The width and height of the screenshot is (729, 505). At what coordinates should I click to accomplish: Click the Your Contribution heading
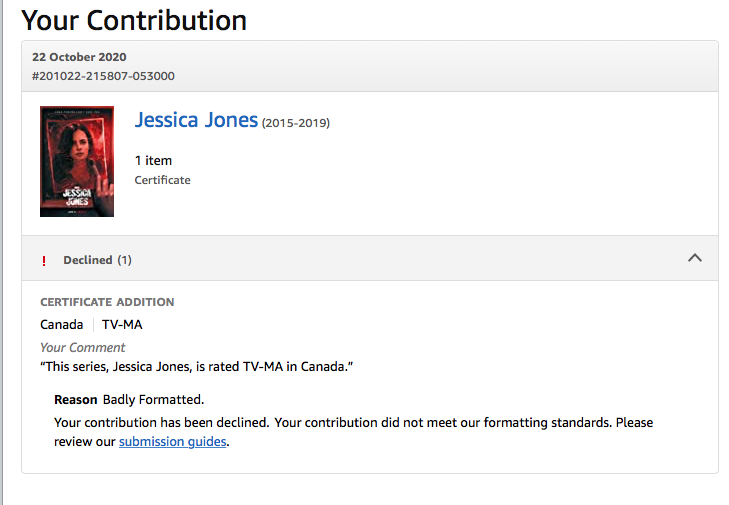(134, 19)
